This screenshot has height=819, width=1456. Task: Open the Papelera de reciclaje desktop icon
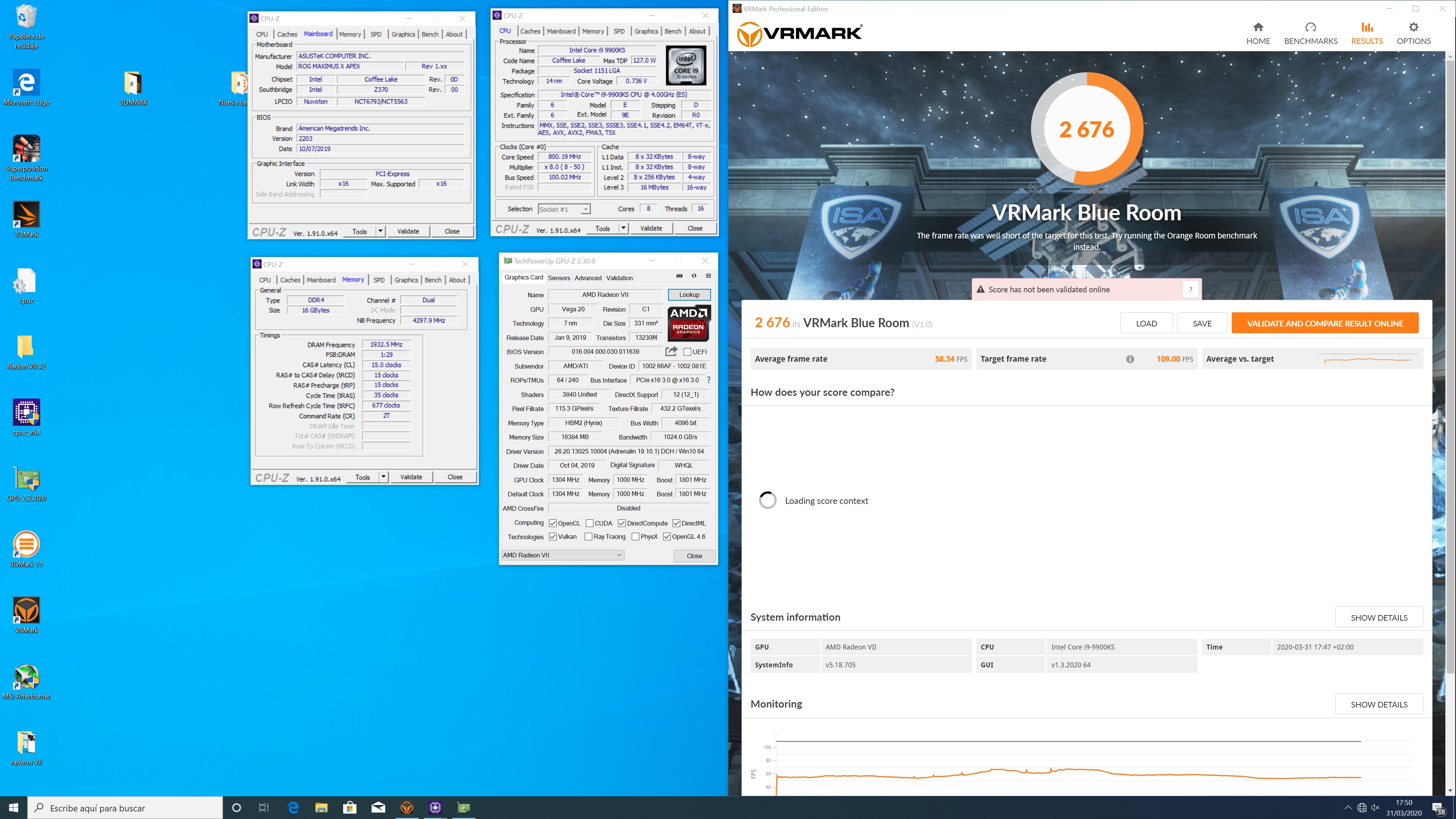pos(26,27)
